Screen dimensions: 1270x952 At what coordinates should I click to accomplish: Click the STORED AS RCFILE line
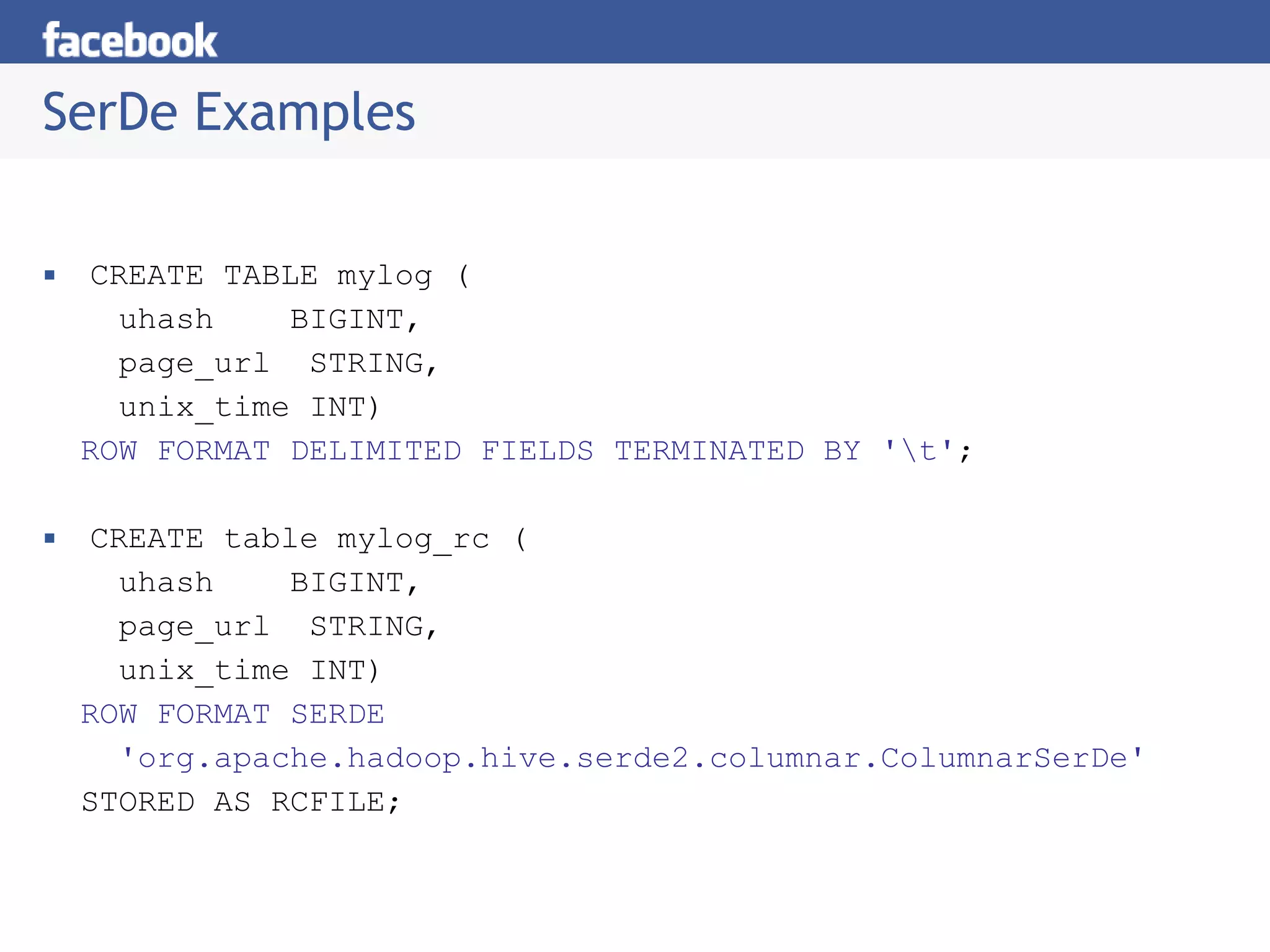point(241,803)
